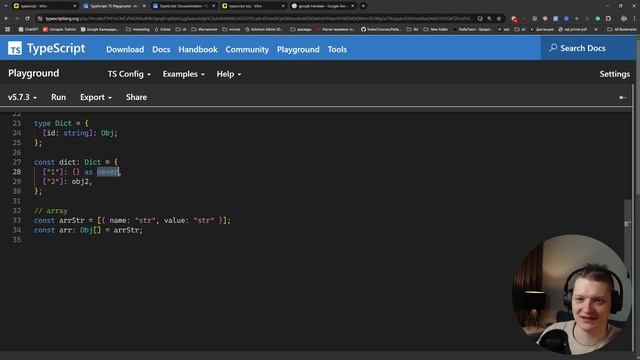640x360 pixels.
Task: Close the TypeScript TS Playground tab
Action: 144,6
